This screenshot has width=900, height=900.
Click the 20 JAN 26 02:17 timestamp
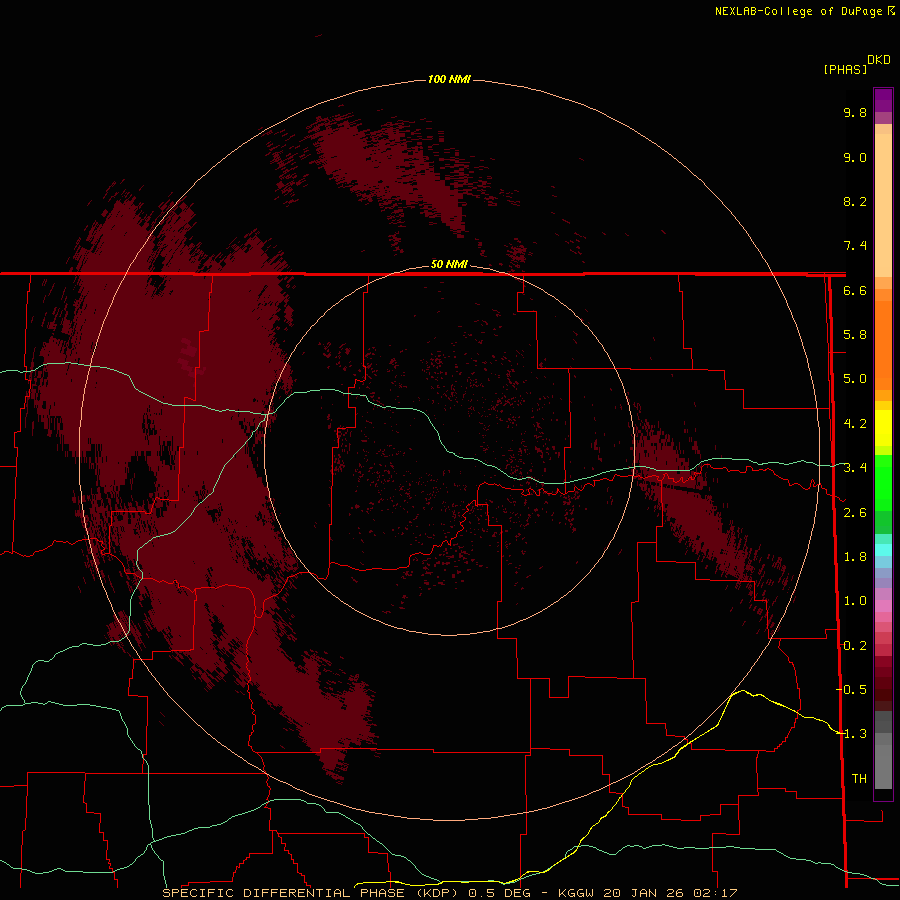coord(669,893)
